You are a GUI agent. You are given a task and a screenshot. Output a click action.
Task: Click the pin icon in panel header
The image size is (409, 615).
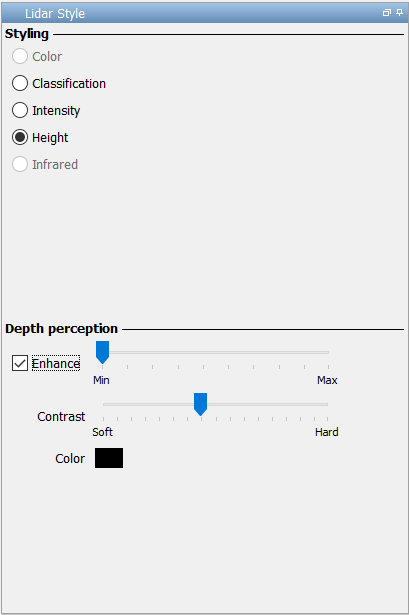[399, 13]
